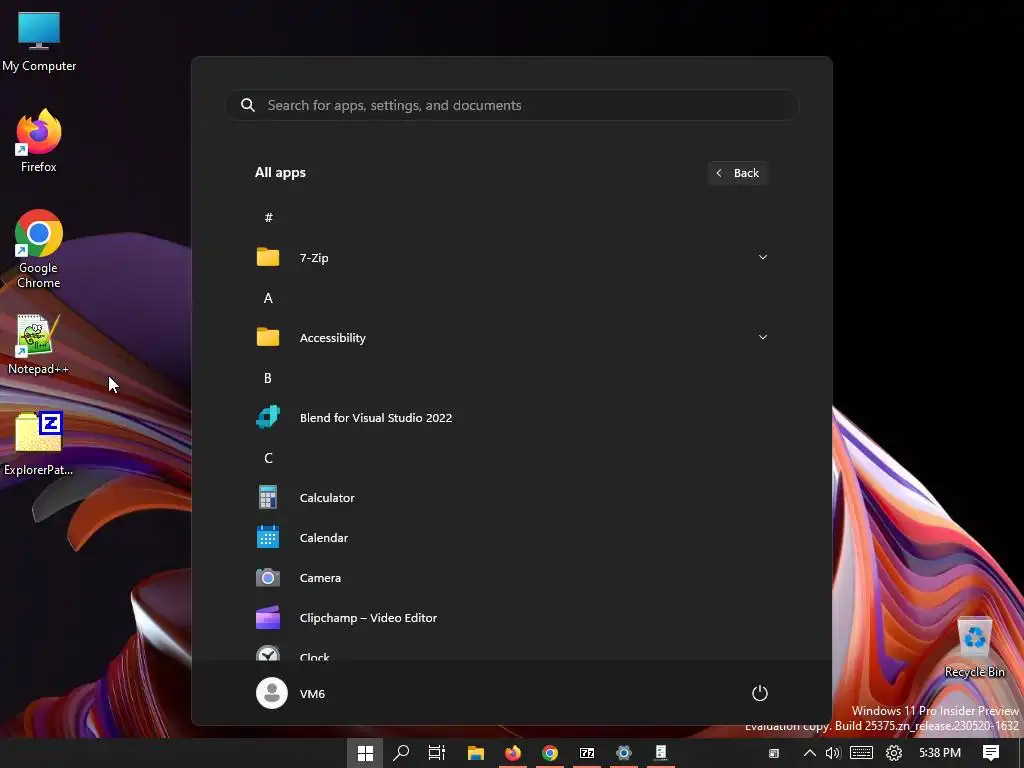This screenshot has height=768, width=1024.
Task: Open the settings gear in tray
Action: [893, 753]
